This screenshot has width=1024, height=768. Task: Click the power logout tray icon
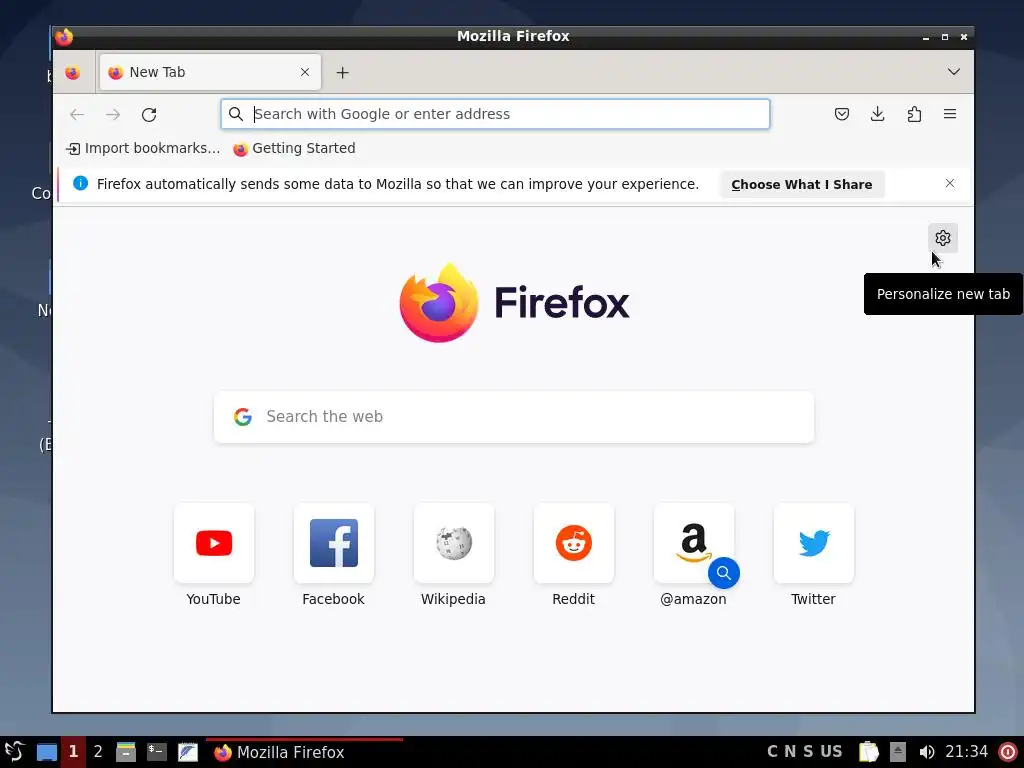[x=1008, y=752]
